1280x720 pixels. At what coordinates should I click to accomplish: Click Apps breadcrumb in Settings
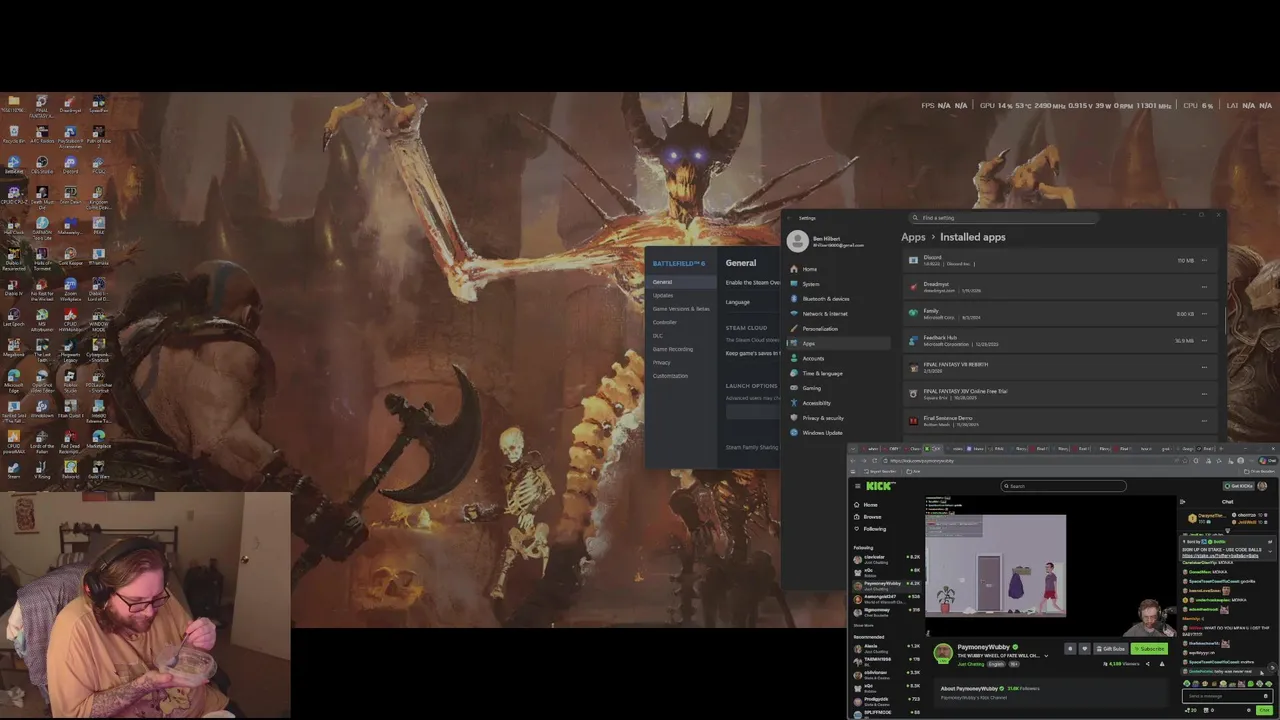click(913, 237)
